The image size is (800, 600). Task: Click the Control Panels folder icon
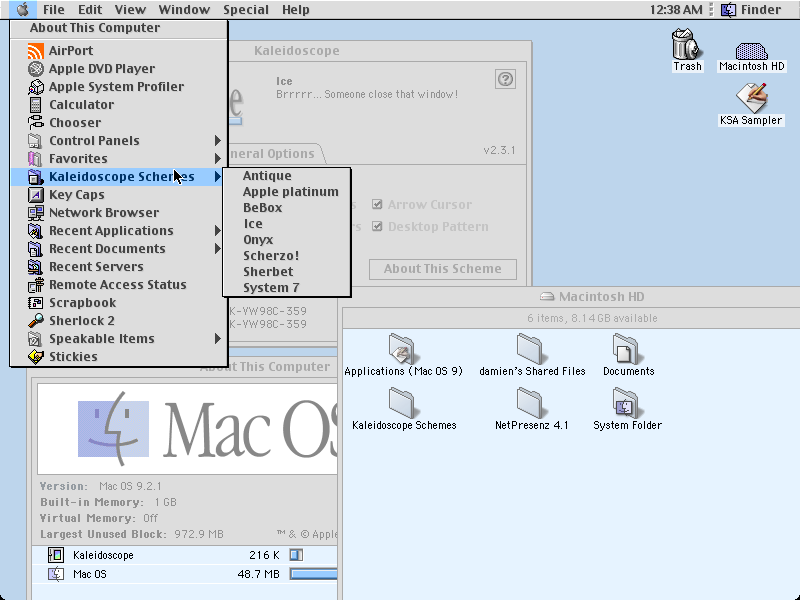pos(35,141)
